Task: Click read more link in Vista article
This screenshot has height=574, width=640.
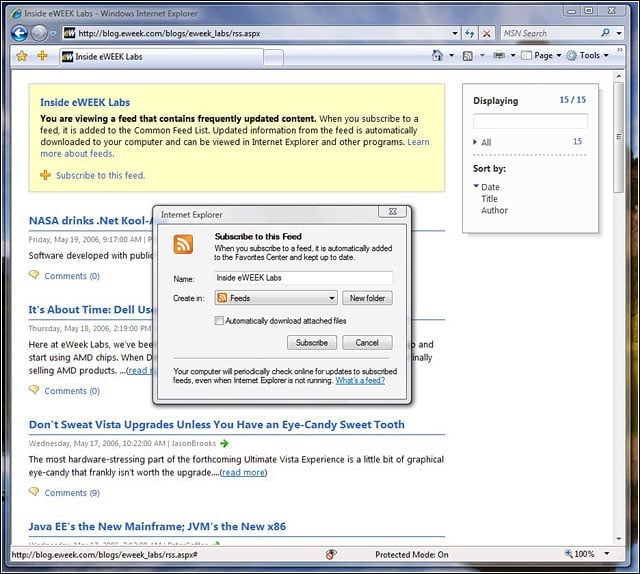Action: pyautogui.click(x=243, y=473)
